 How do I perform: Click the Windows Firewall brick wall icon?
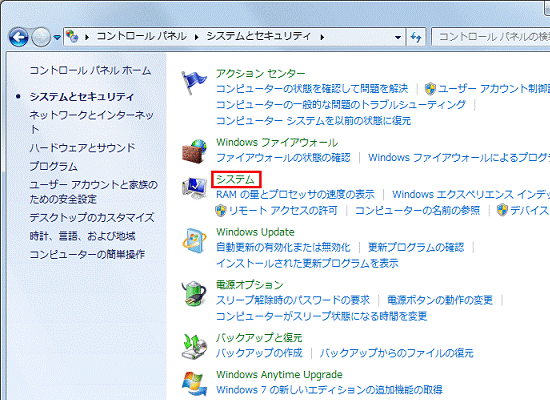(194, 152)
